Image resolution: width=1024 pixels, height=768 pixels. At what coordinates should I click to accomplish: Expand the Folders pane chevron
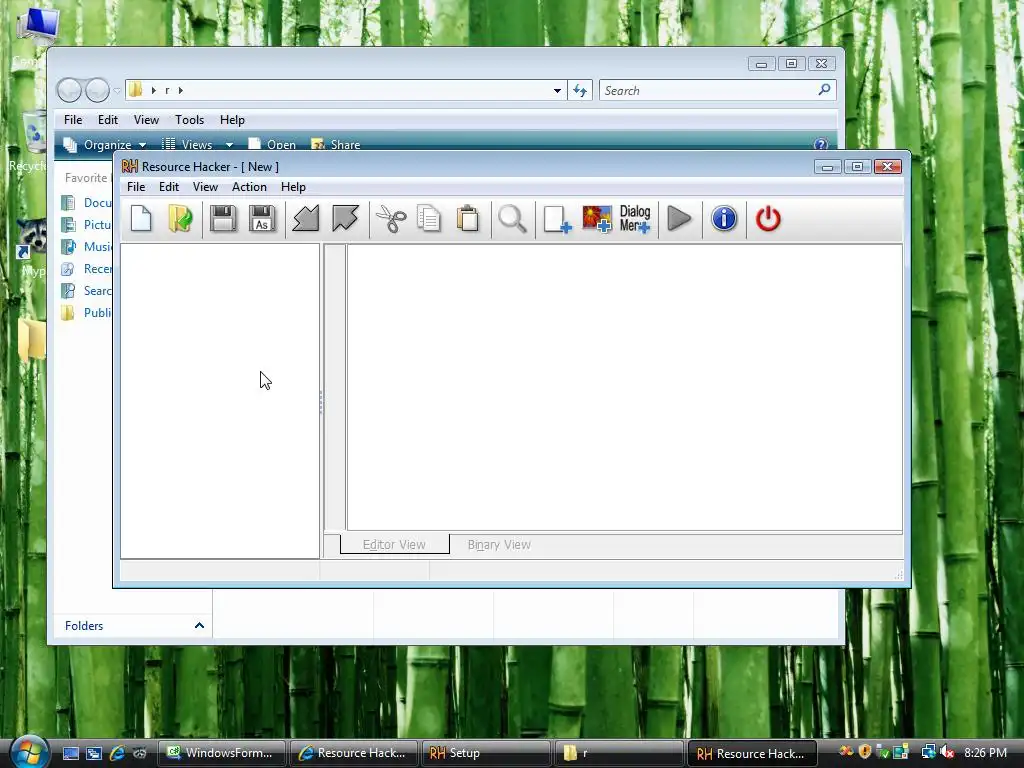tap(199, 626)
